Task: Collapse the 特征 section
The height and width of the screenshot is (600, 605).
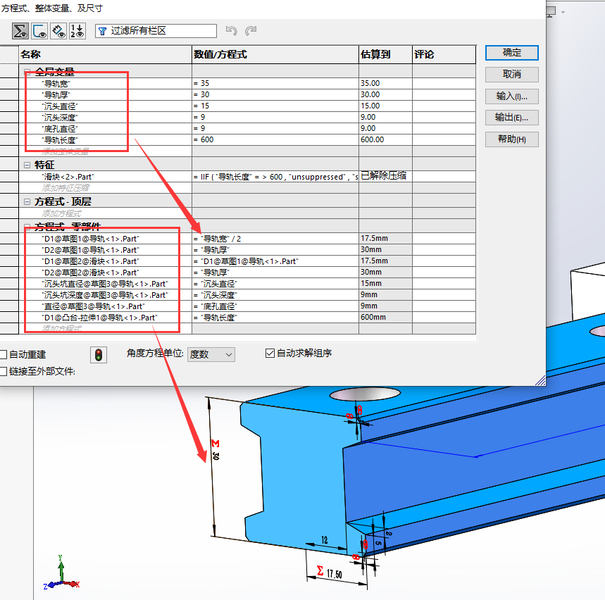Action: tap(27, 165)
